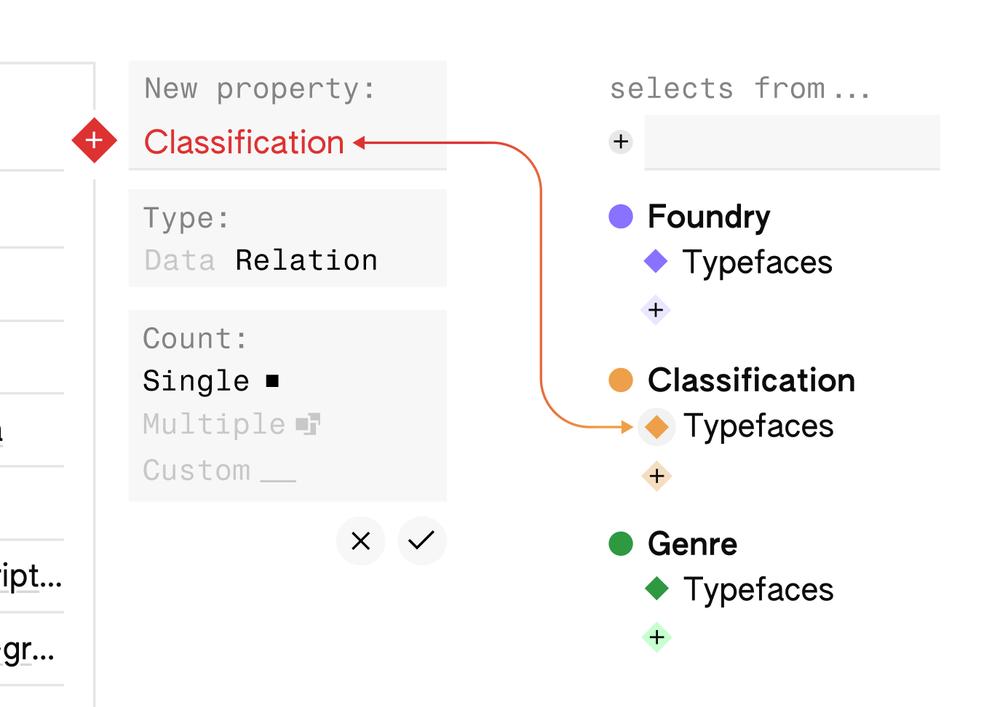Add item under Classification with orange plus
Image resolution: width=1000 pixels, height=707 pixels.
pyautogui.click(x=656, y=476)
